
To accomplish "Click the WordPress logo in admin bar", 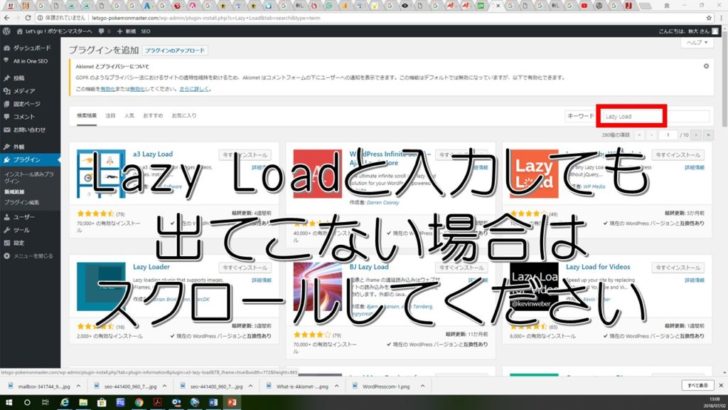I will [x=6, y=31].
